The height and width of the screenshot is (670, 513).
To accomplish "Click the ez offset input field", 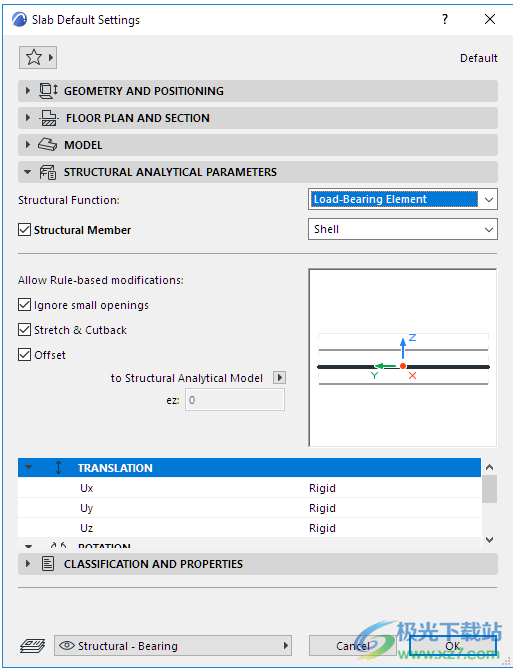I will coord(235,400).
